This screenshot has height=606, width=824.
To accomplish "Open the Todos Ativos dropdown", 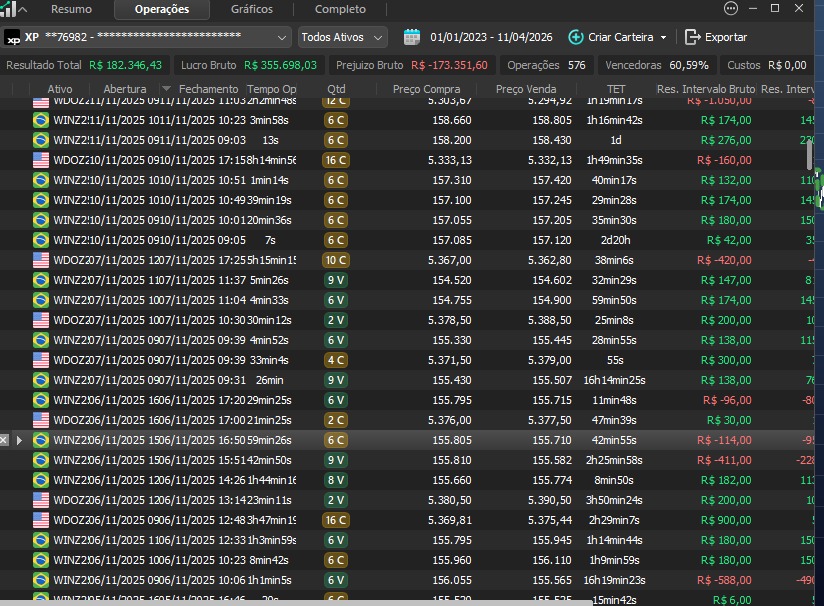I will (343, 37).
